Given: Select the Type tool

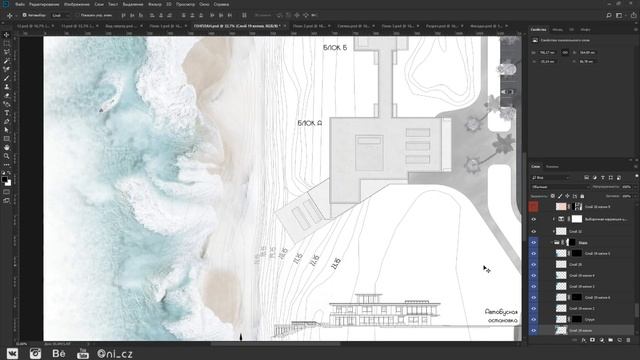Looking at the screenshot, I should [x=7, y=113].
